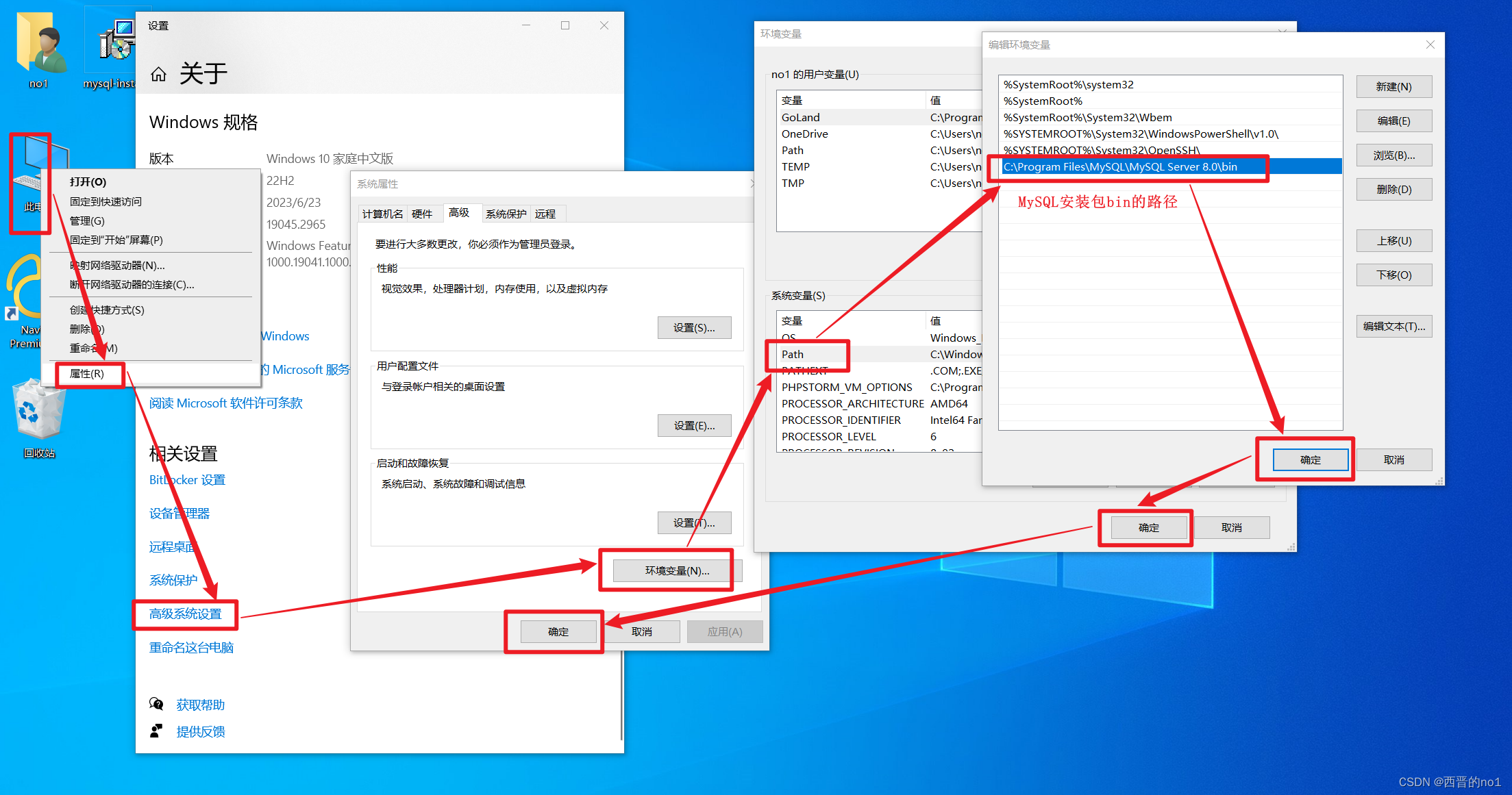Click New (N) in Edit Environment Variable
This screenshot has width=1512, height=795.
[x=1394, y=86]
